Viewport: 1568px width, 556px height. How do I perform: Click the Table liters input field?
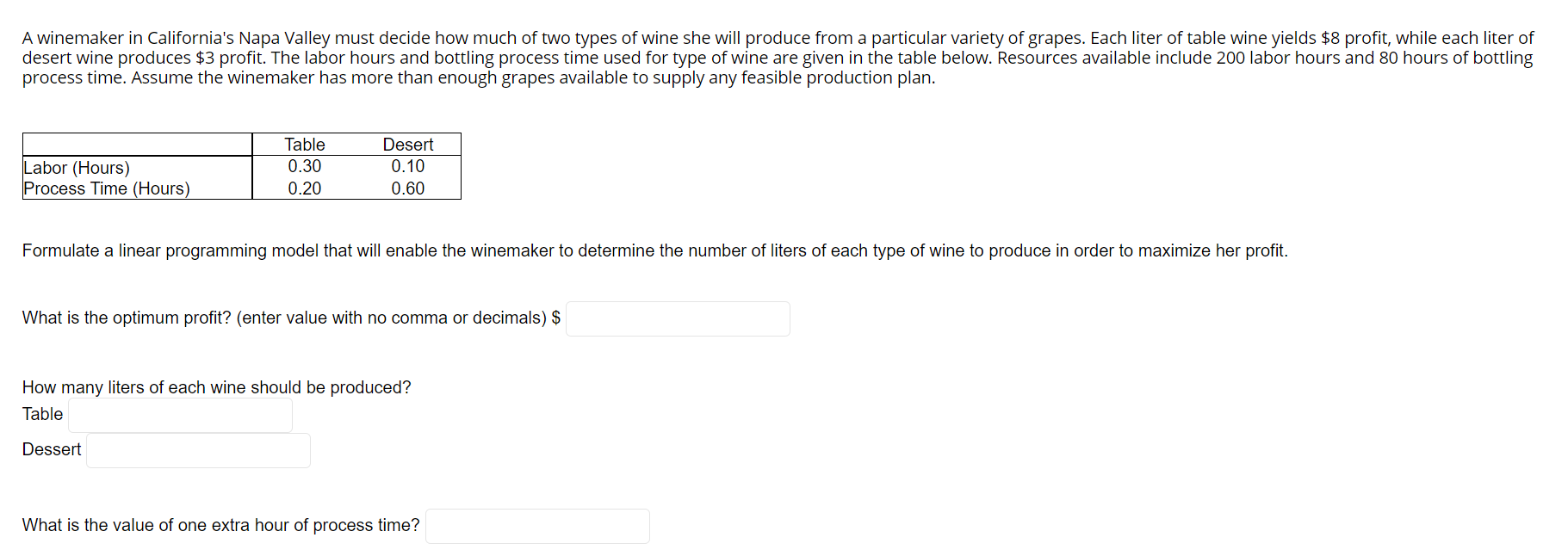pos(180,415)
